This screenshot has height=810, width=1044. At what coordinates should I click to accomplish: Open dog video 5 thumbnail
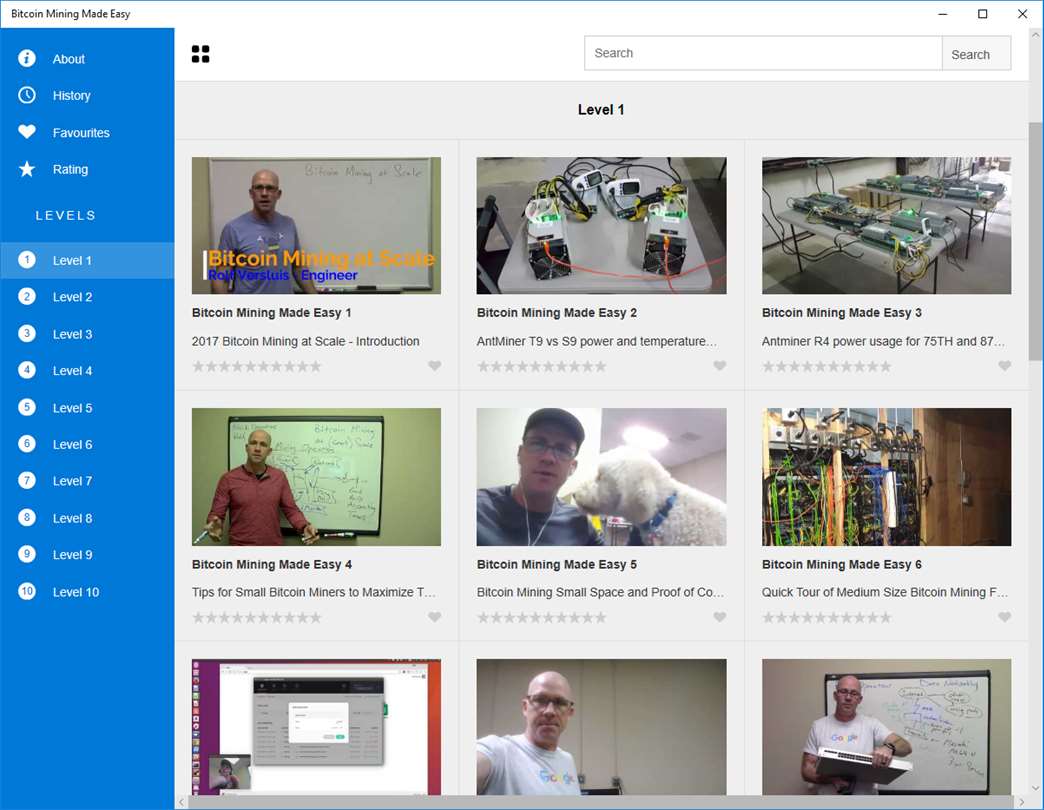601,477
